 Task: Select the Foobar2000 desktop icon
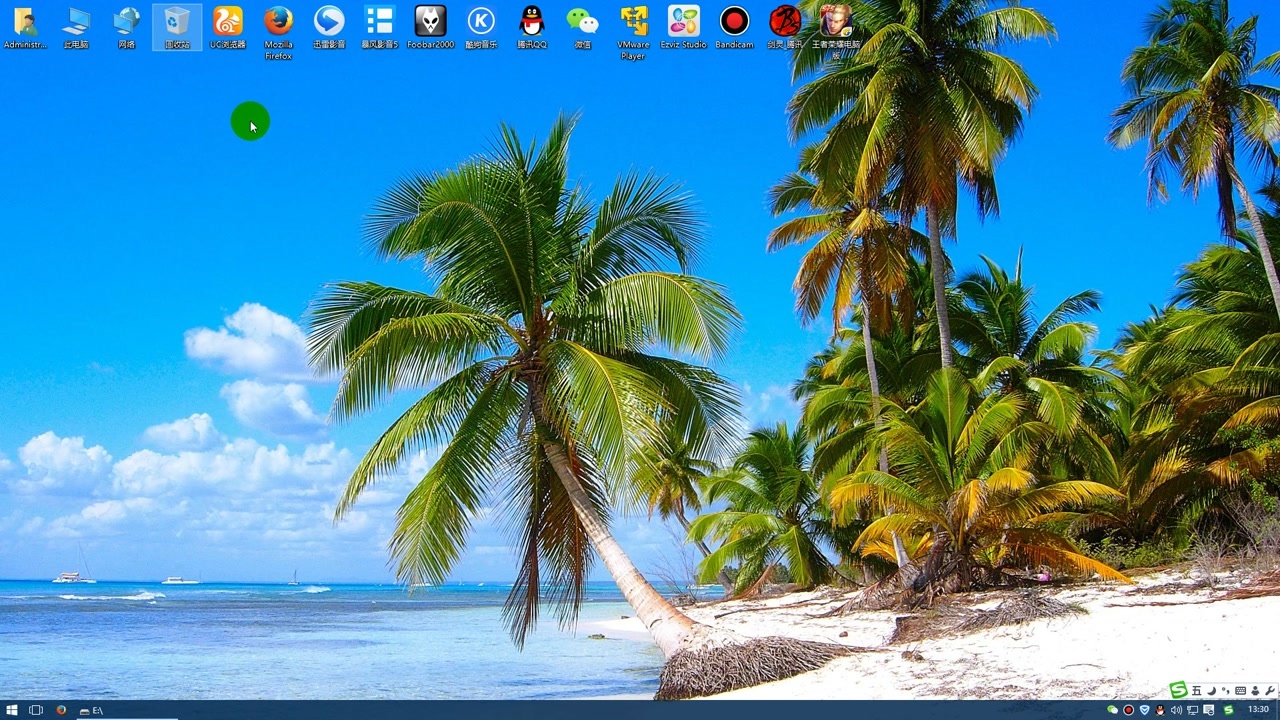pyautogui.click(x=430, y=27)
